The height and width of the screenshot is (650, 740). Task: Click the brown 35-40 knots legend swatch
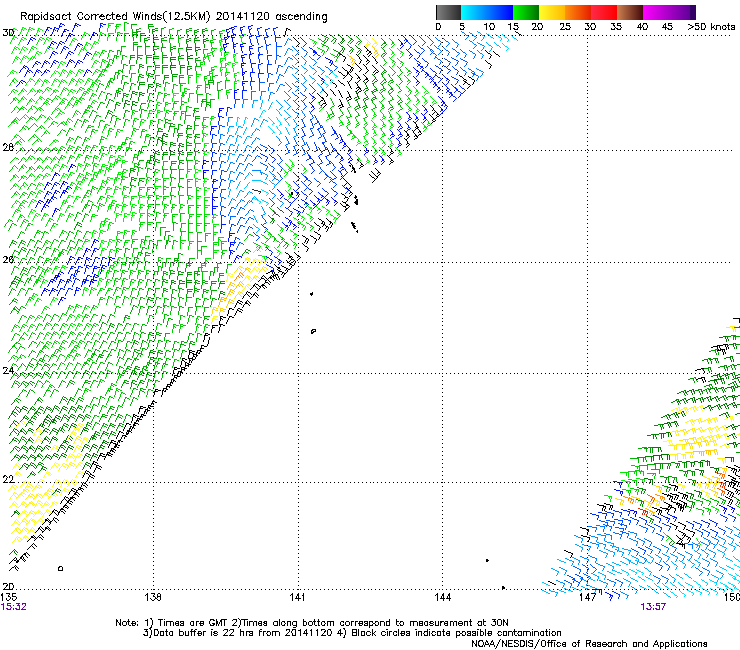(x=630, y=12)
